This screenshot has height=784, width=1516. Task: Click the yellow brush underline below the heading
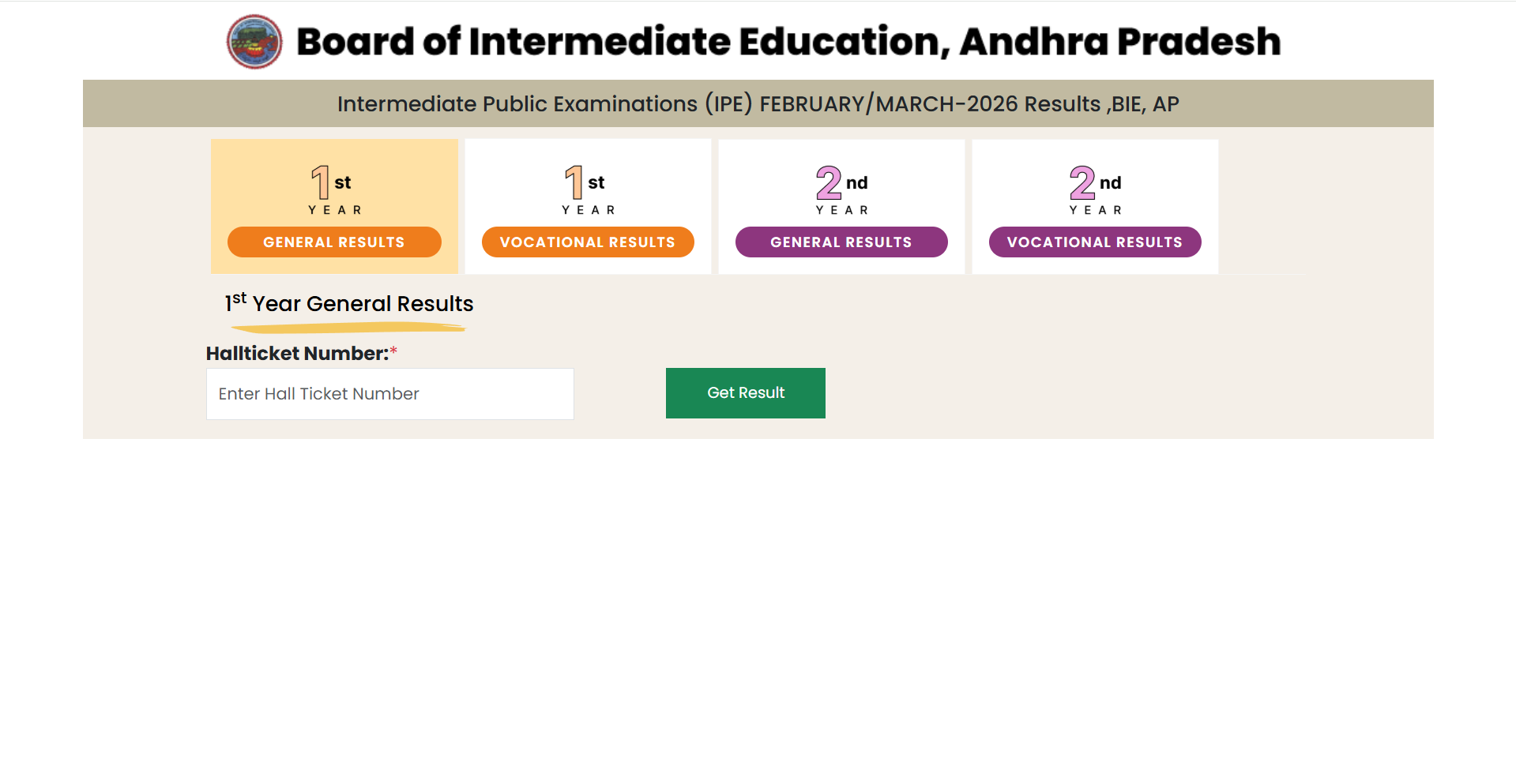pyautogui.click(x=348, y=328)
